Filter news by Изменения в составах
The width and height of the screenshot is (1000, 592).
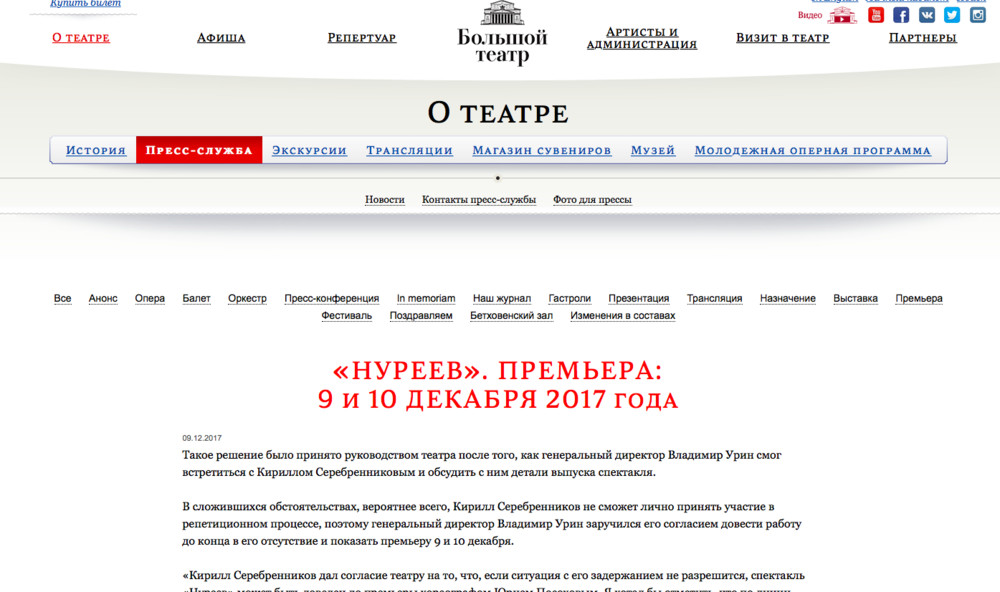pos(622,316)
